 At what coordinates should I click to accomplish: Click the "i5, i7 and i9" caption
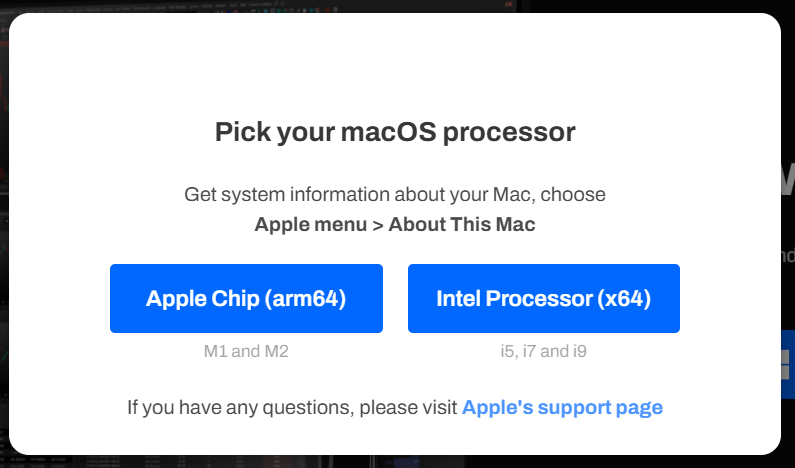[x=543, y=351]
